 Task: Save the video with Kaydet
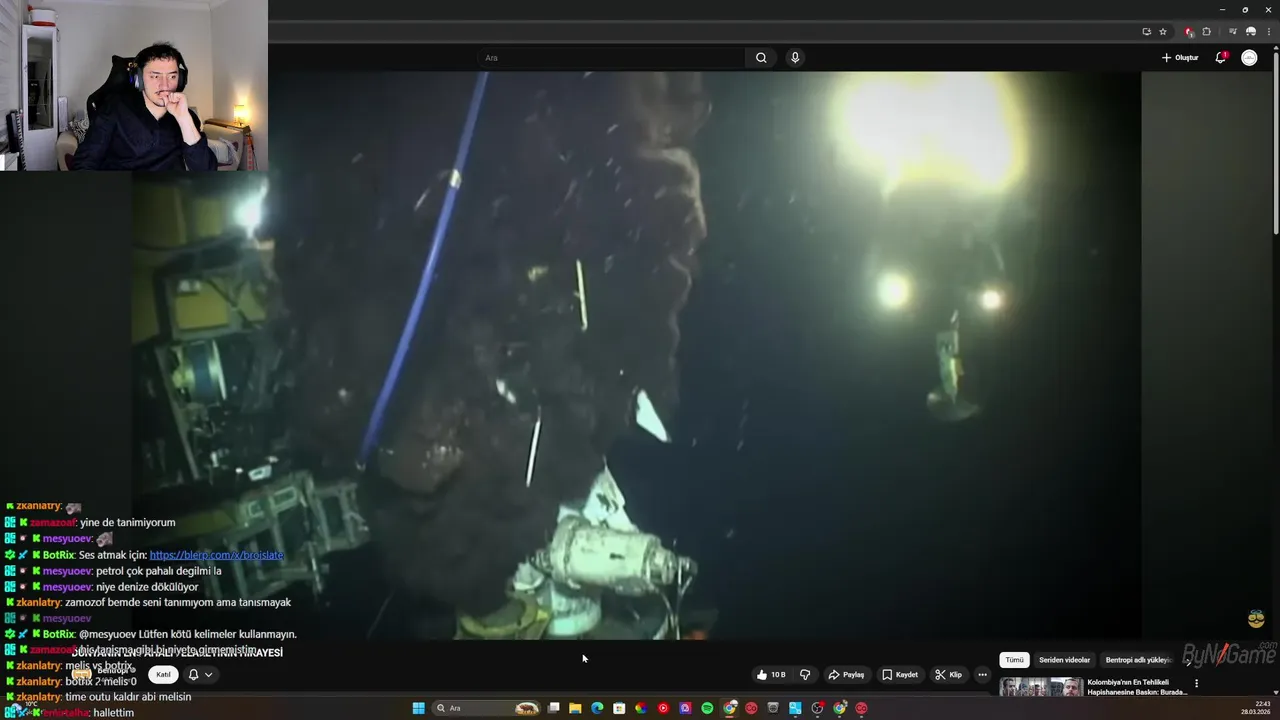click(900, 675)
